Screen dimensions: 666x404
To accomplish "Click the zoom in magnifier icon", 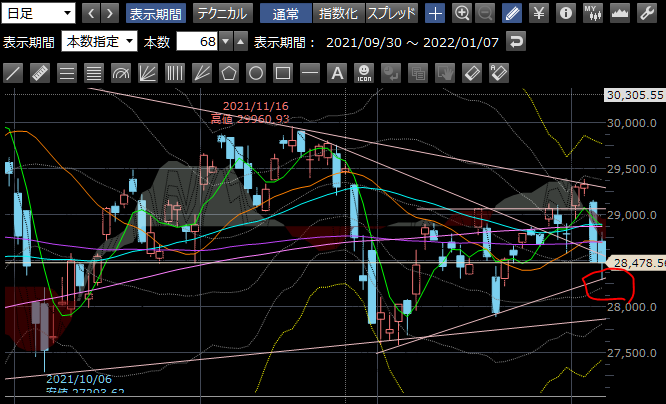I will (462, 13).
